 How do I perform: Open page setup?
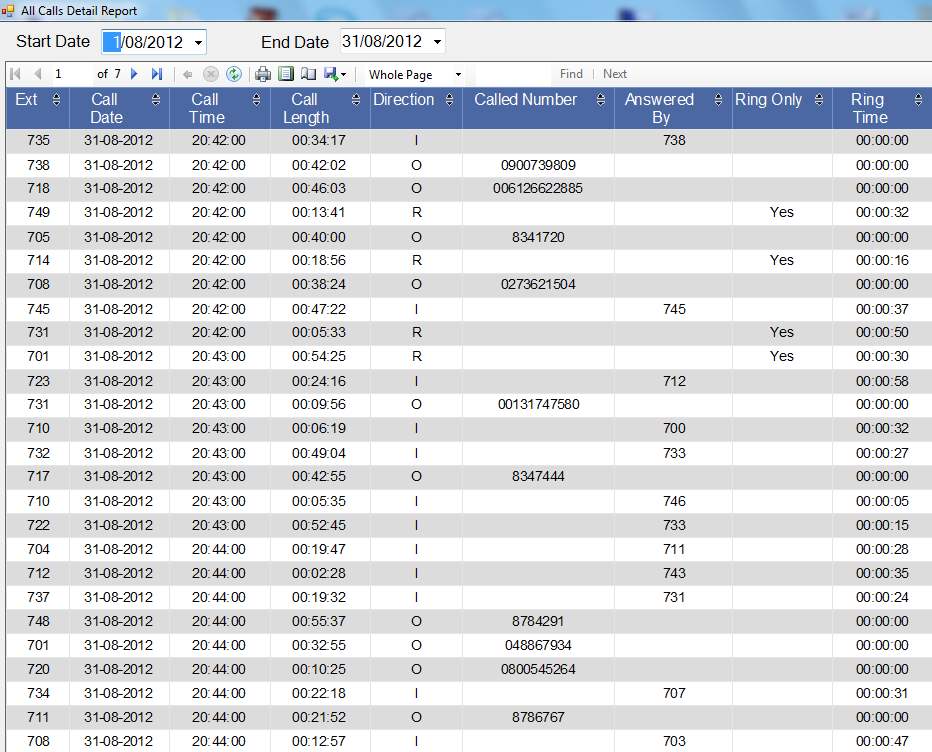(x=308, y=74)
